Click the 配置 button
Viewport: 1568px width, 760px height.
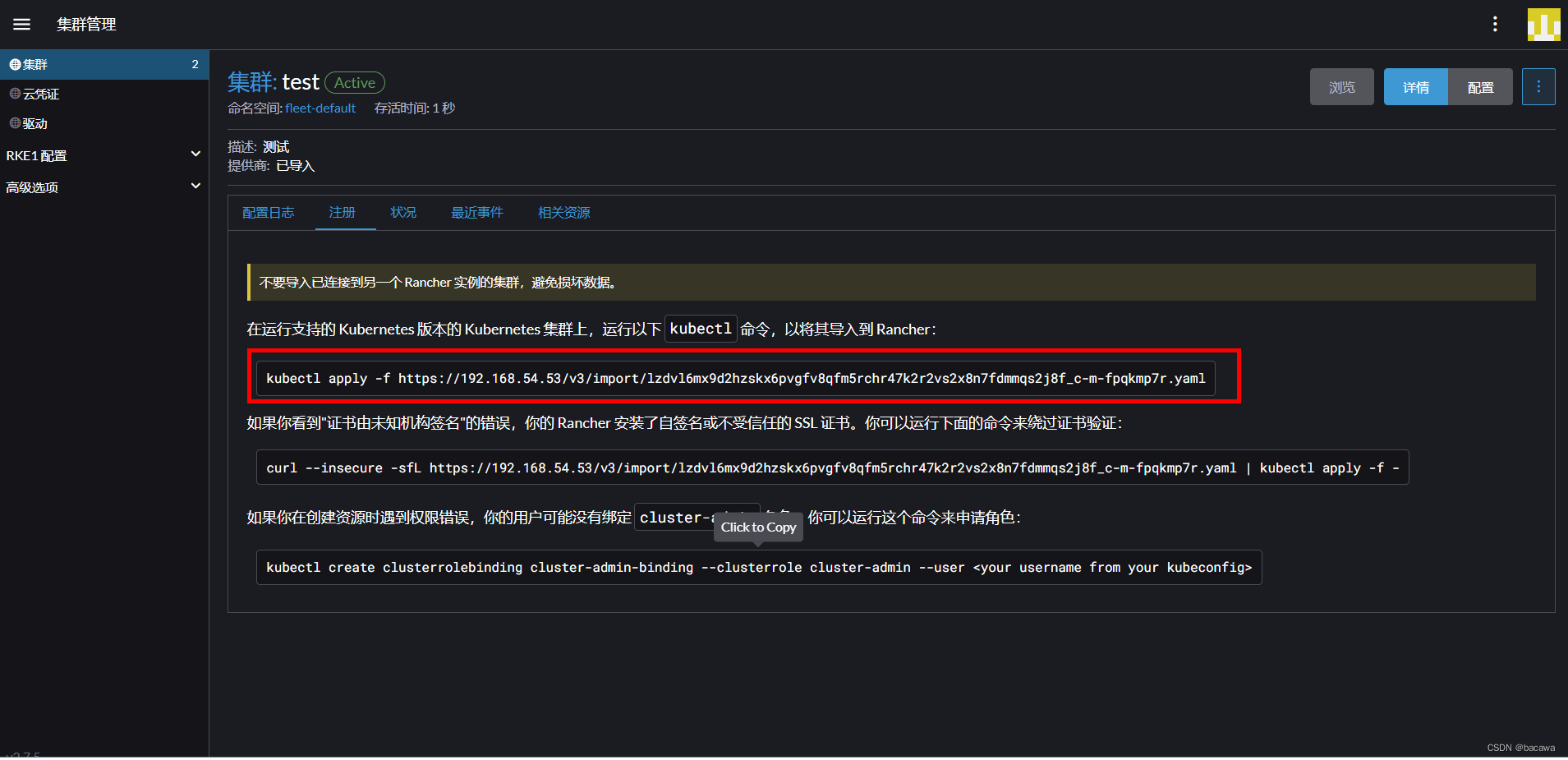point(1481,87)
